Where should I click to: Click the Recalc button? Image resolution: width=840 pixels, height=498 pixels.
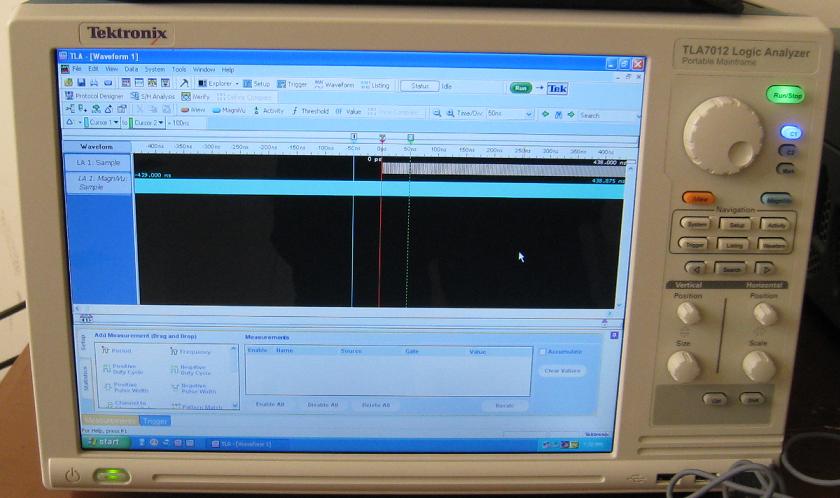point(505,406)
